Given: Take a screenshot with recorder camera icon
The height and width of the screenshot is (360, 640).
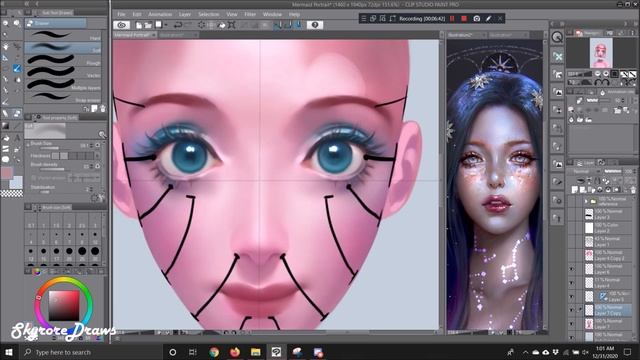Looking at the screenshot, I should [x=476, y=18].
